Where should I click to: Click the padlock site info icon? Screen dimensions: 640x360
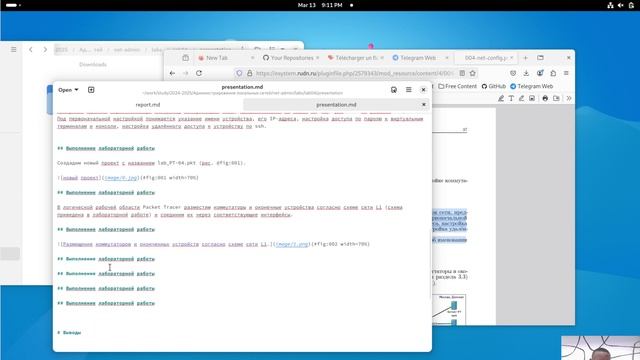point(249,73)
